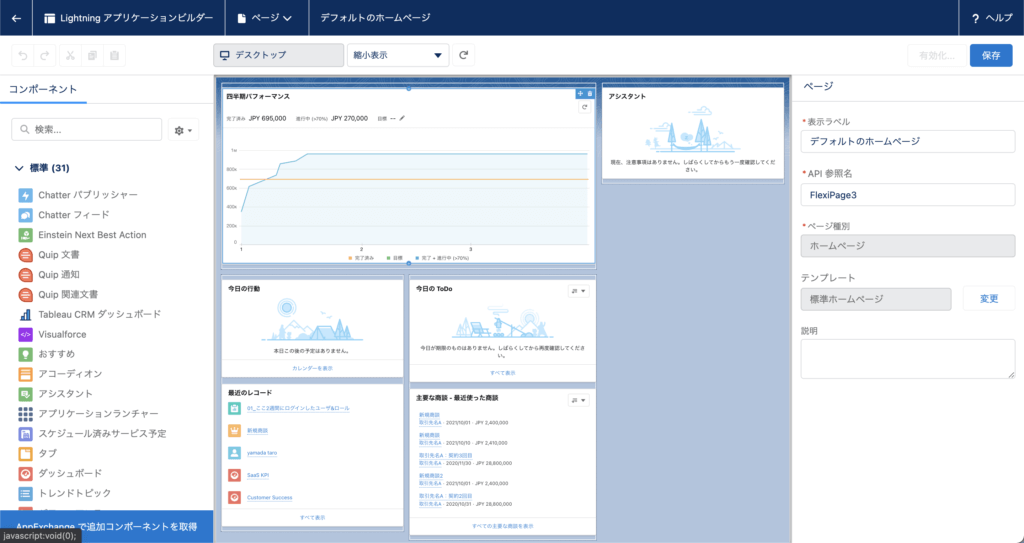Click the undo icon in toolbar
Viewport: 1024px width, 543px height.
point(23,55)
